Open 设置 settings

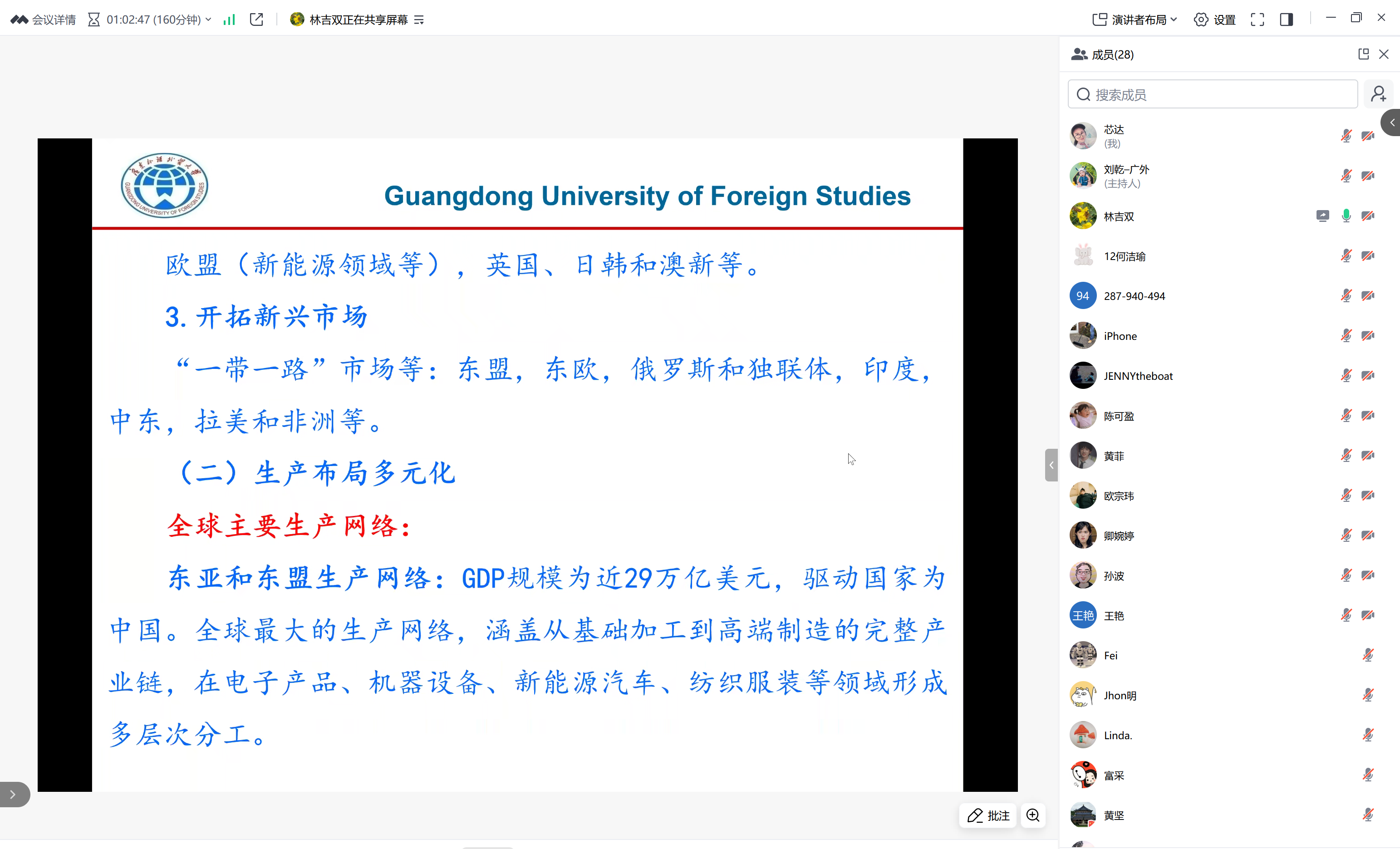coord(1215,20)
